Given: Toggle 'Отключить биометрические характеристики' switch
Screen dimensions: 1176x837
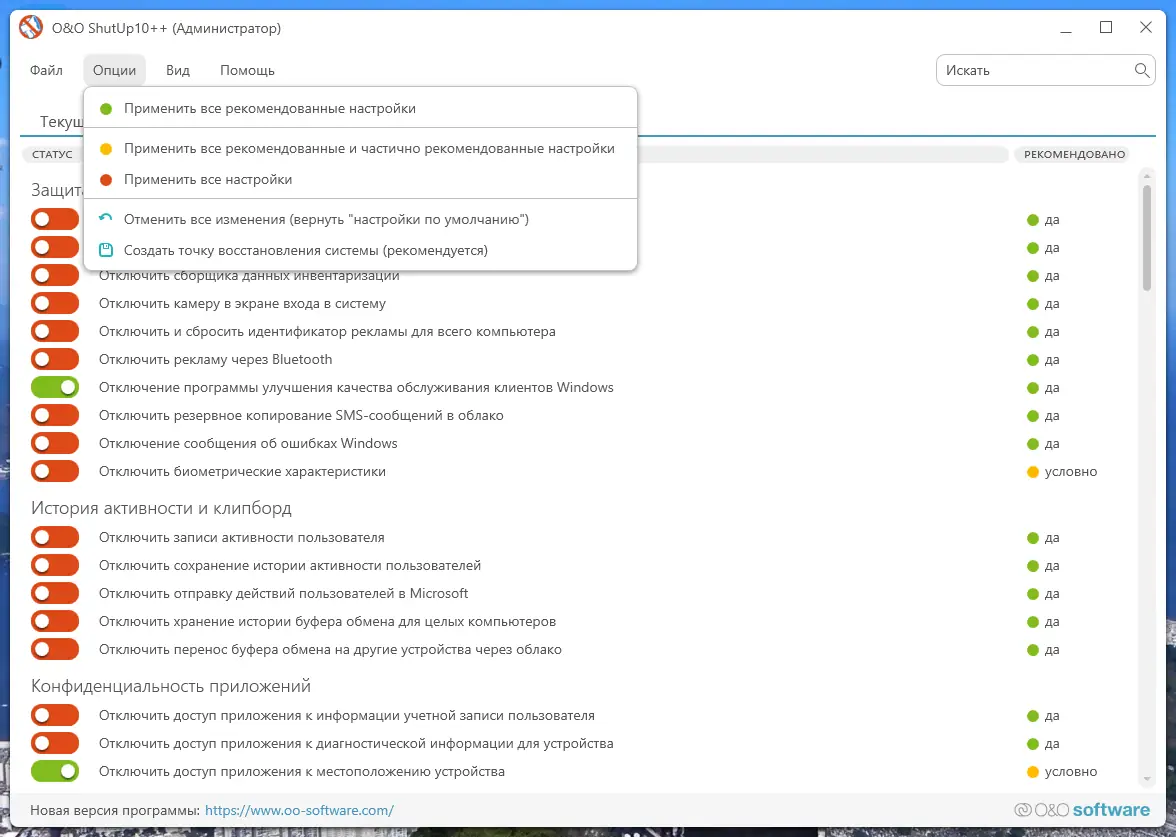Looking at the screenshot, I should 55,472.
